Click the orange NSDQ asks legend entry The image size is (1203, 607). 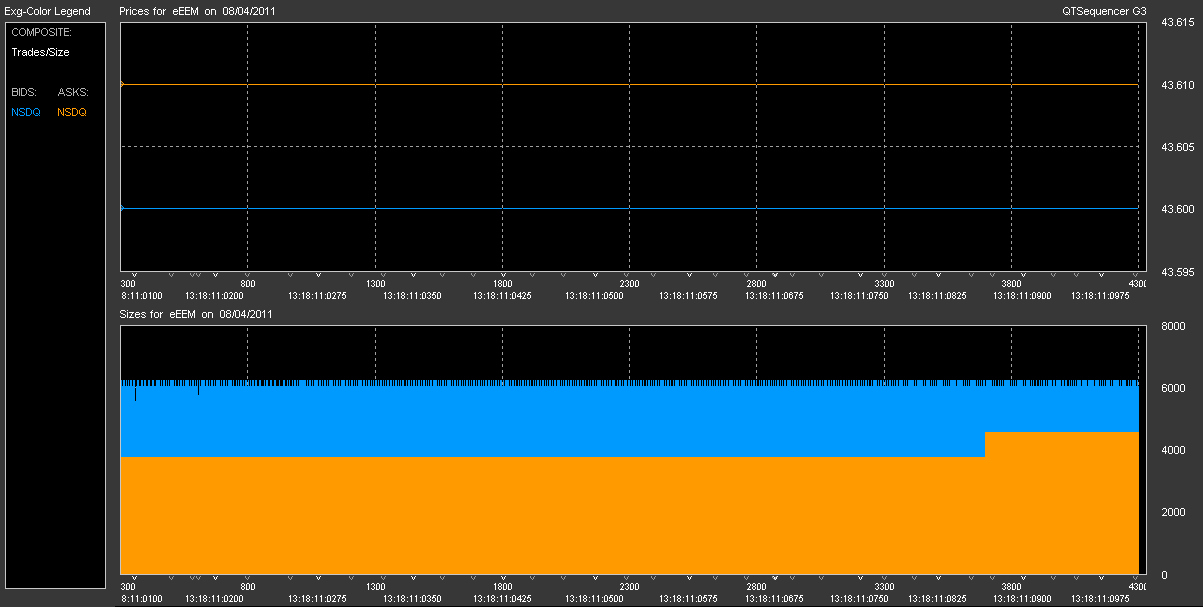(x=72, y=112)
